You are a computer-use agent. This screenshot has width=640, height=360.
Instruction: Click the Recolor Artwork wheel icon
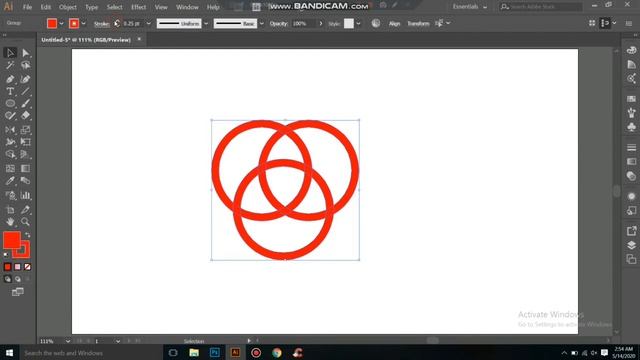coord(376,23)
